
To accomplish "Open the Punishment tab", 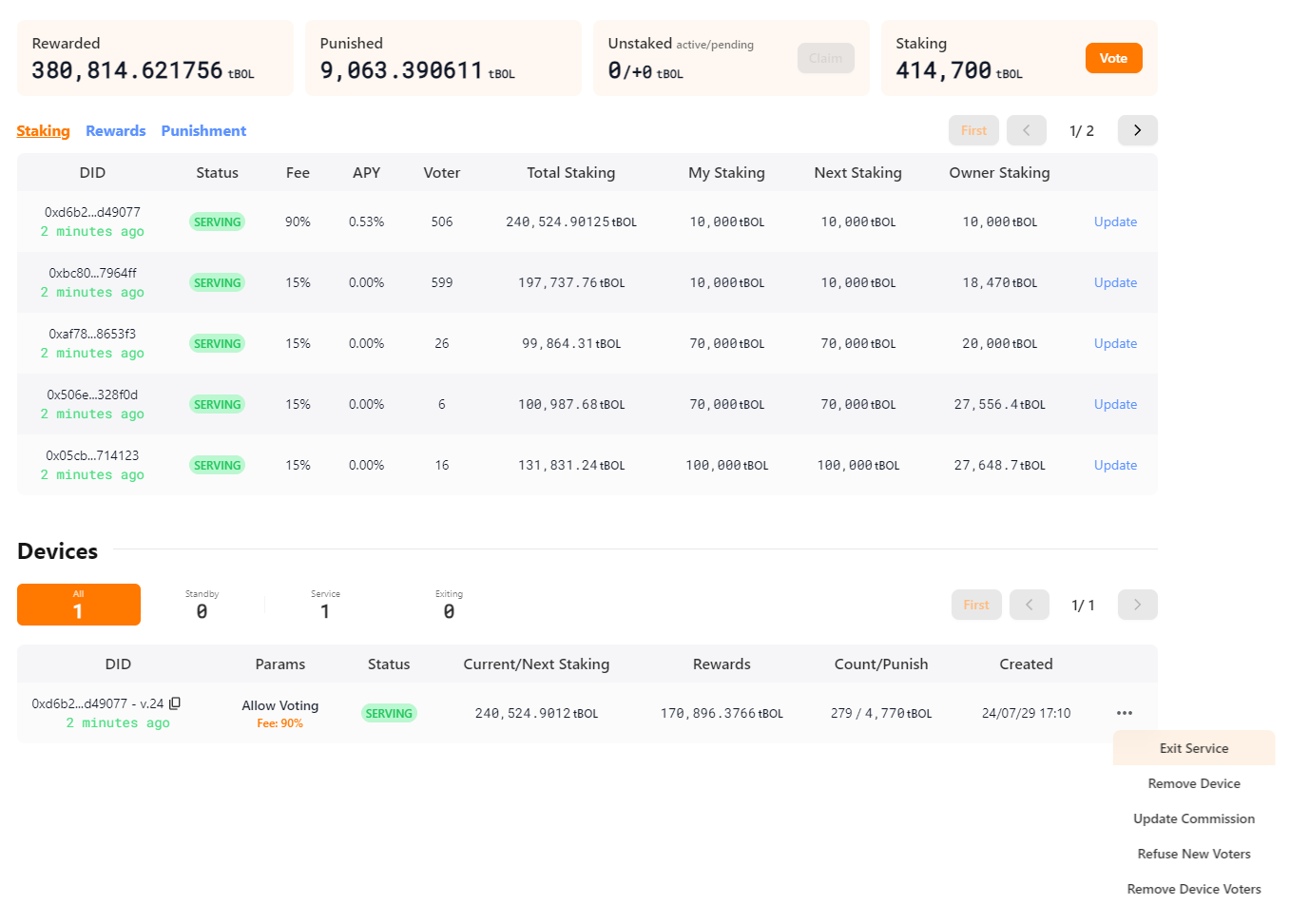I will click(x=203, y=131).
